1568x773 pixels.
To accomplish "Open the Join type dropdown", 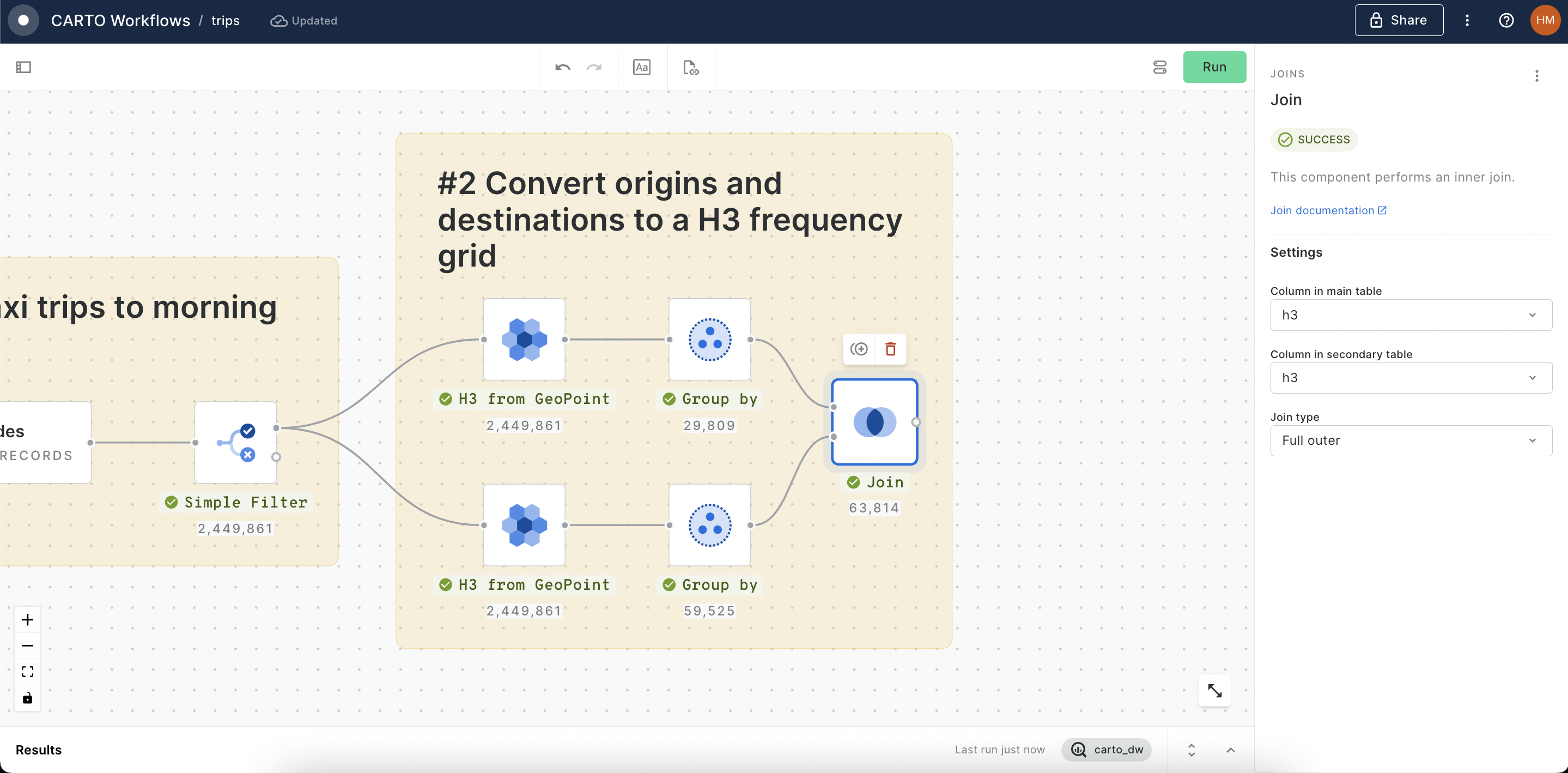I will pyautogui.click(x=1411, y=440).
